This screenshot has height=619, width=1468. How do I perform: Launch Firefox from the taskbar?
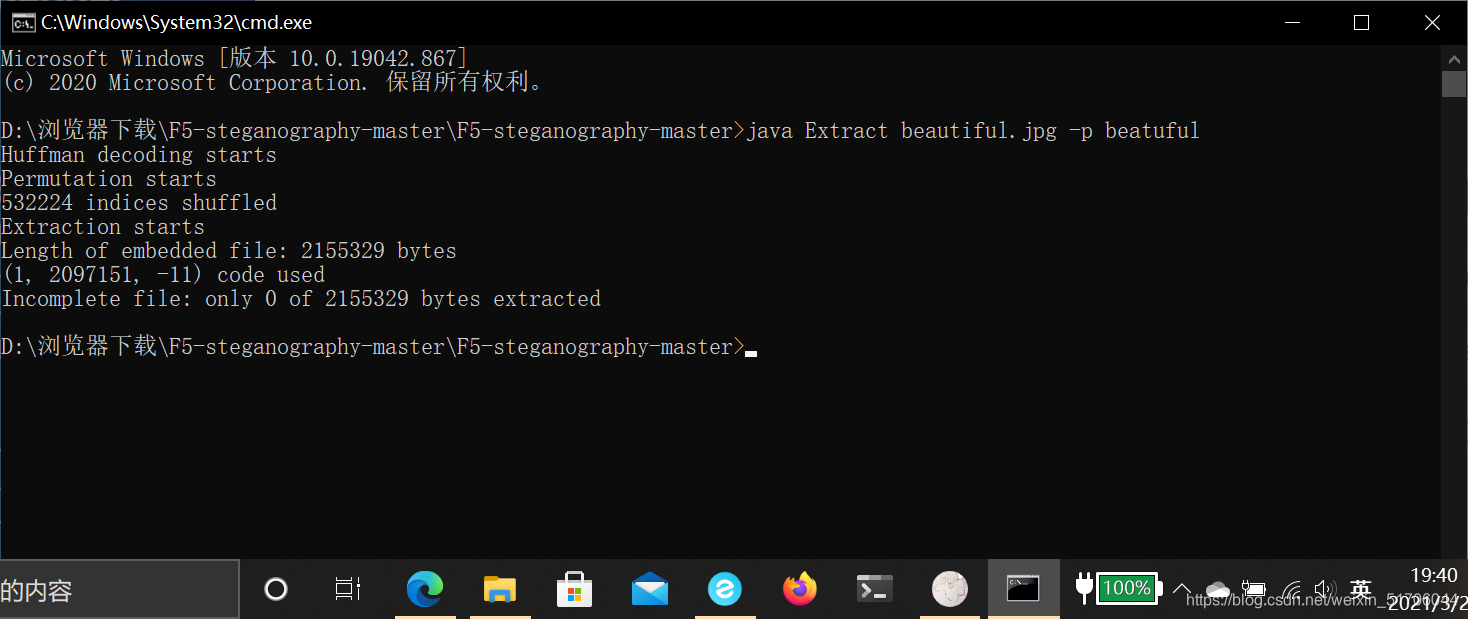pos(800,589)
